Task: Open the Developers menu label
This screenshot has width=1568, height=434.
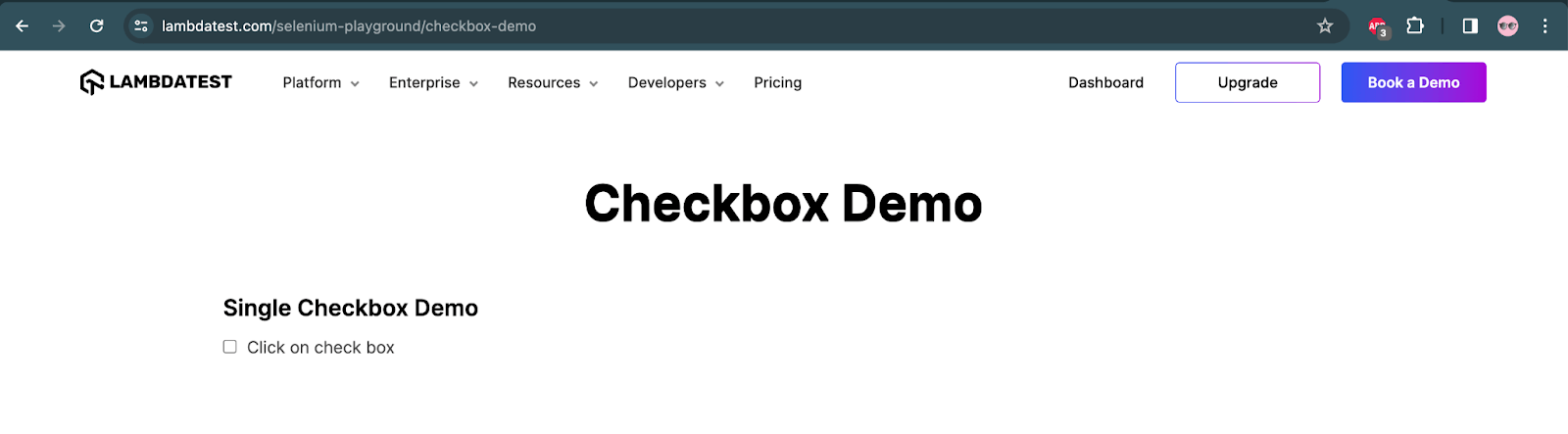Action: tap(667, 83)
